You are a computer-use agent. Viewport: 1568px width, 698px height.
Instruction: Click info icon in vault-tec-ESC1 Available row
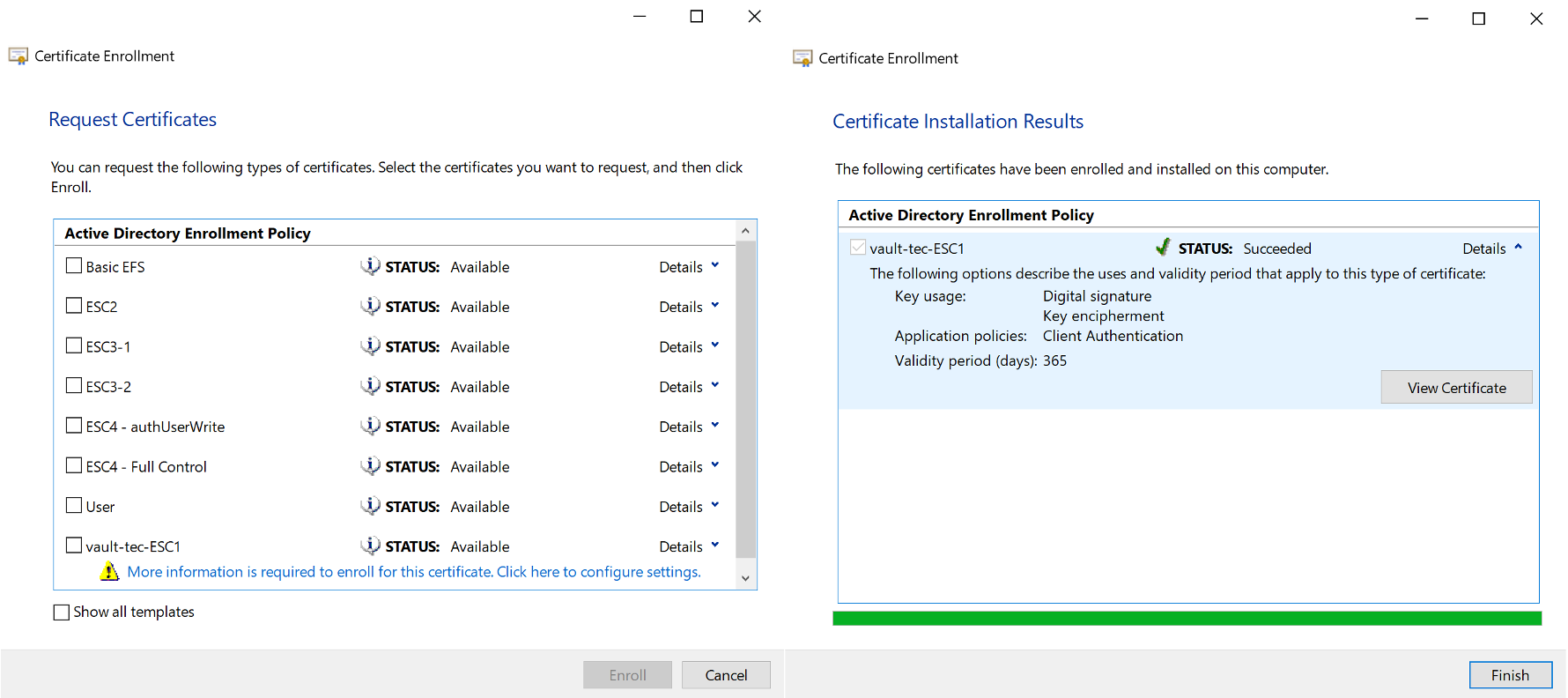click(x=370, y=546)
